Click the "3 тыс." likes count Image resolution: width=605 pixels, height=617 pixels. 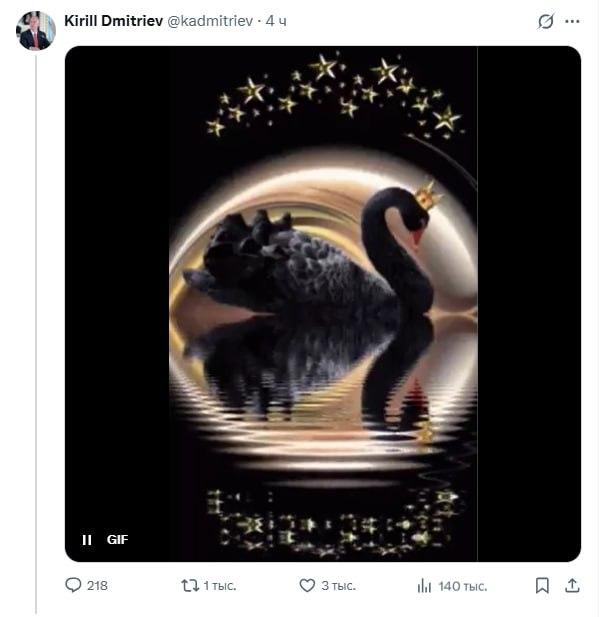point(338,586)
